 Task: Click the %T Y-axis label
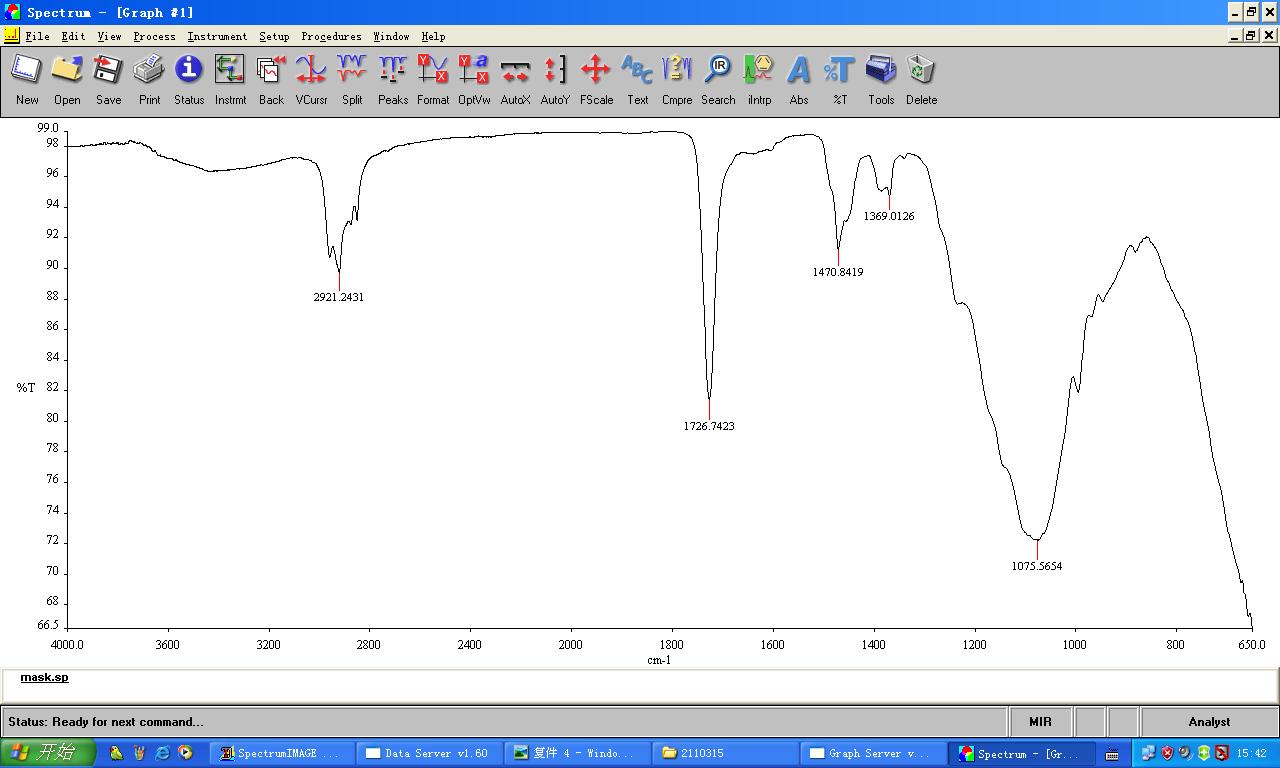(26, 387)
